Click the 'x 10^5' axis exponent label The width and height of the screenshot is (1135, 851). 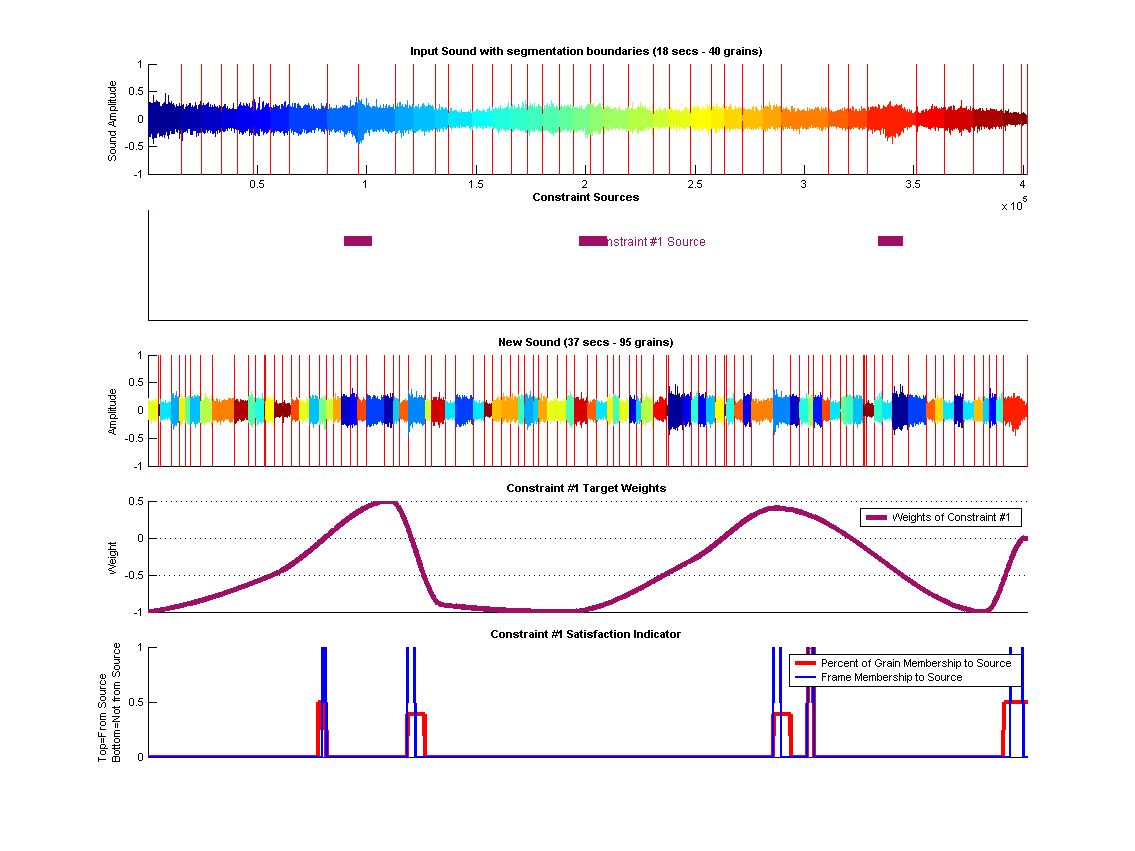(x=1014, y=205)
